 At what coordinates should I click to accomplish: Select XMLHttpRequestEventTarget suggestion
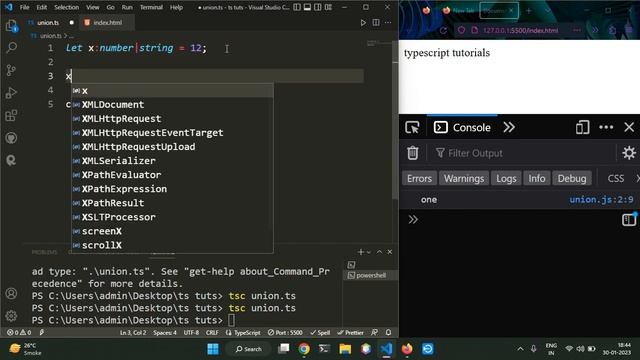172,133
